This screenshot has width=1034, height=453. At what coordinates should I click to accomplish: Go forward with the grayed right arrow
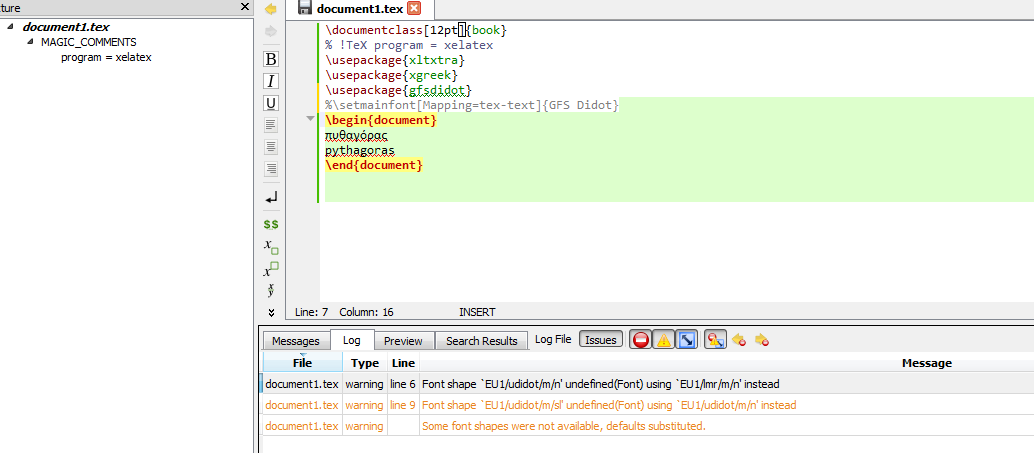[x=270, y=31]
